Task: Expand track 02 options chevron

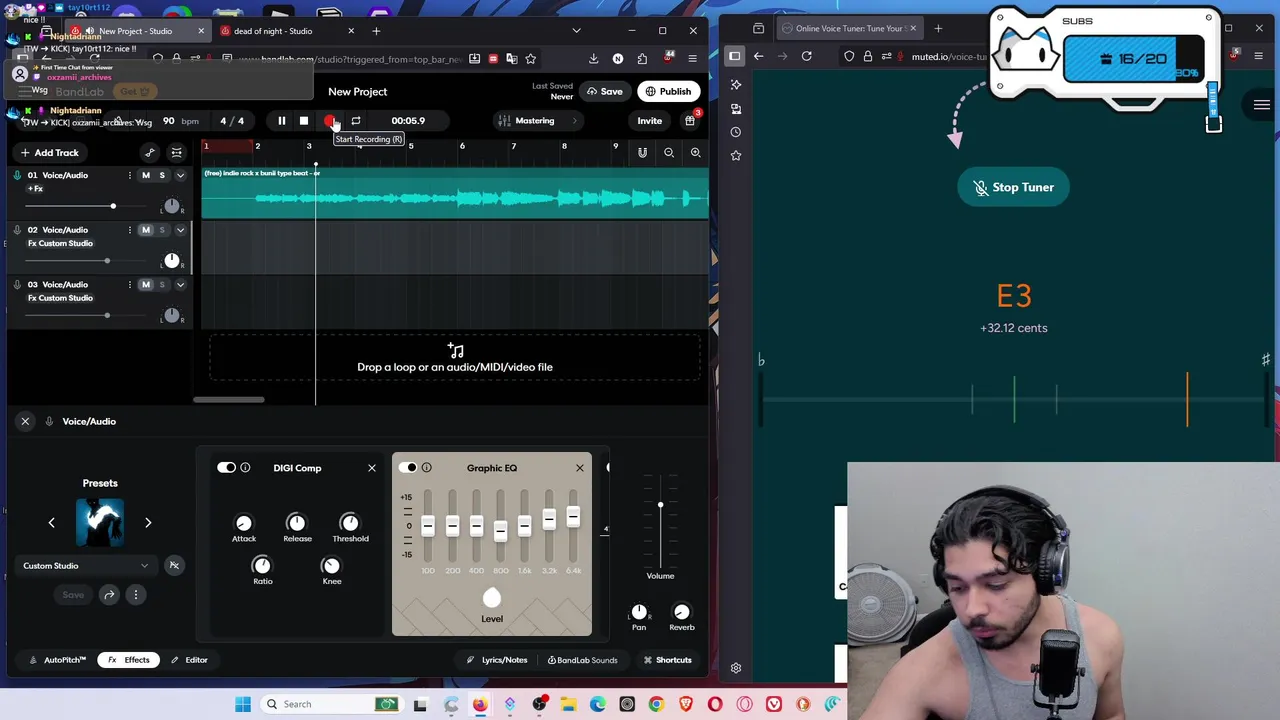Action: point(180,230)
